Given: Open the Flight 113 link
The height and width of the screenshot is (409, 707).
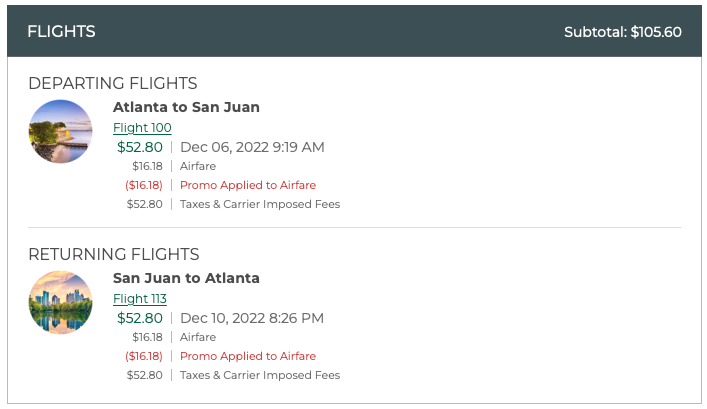Looking at the screenshot, I should click(139, 299).
